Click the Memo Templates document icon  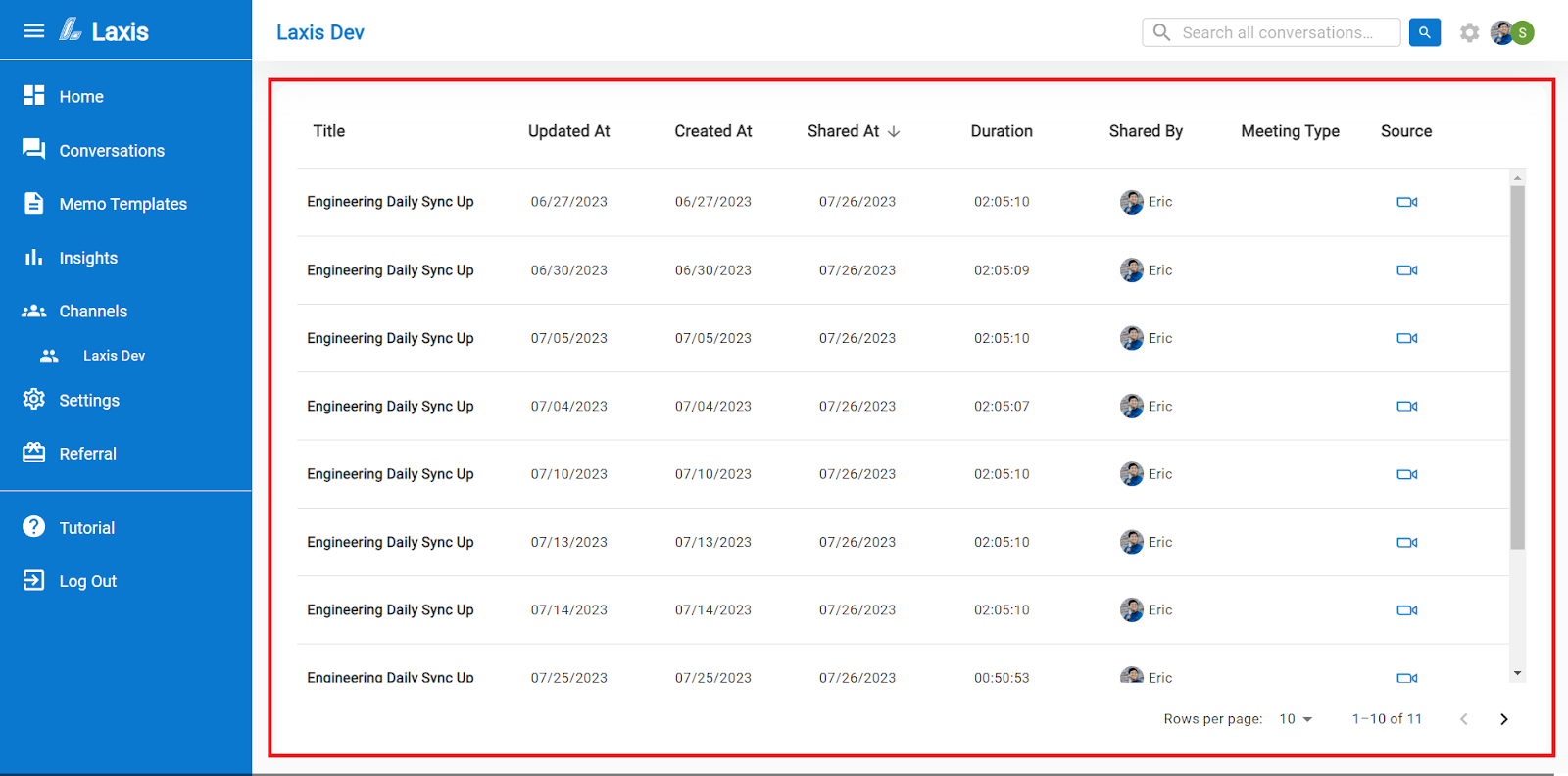click(33, 203)
